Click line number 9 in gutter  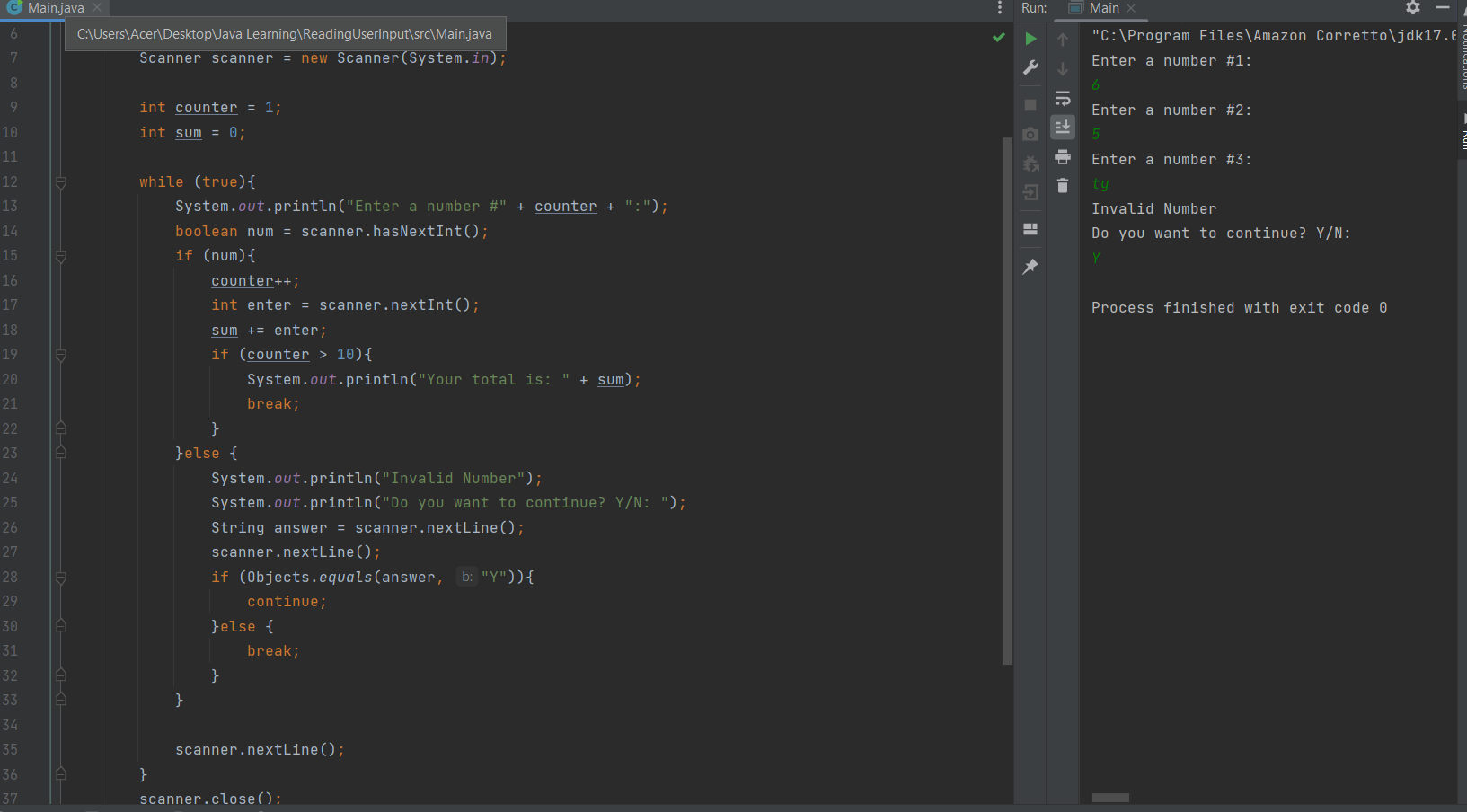point(13,107)
